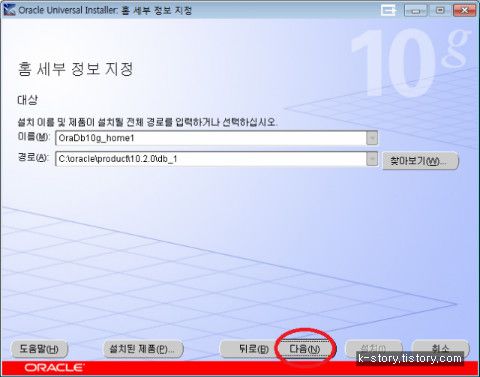
Task: Click the disabled 설치(I) install button
Action: 374,348
